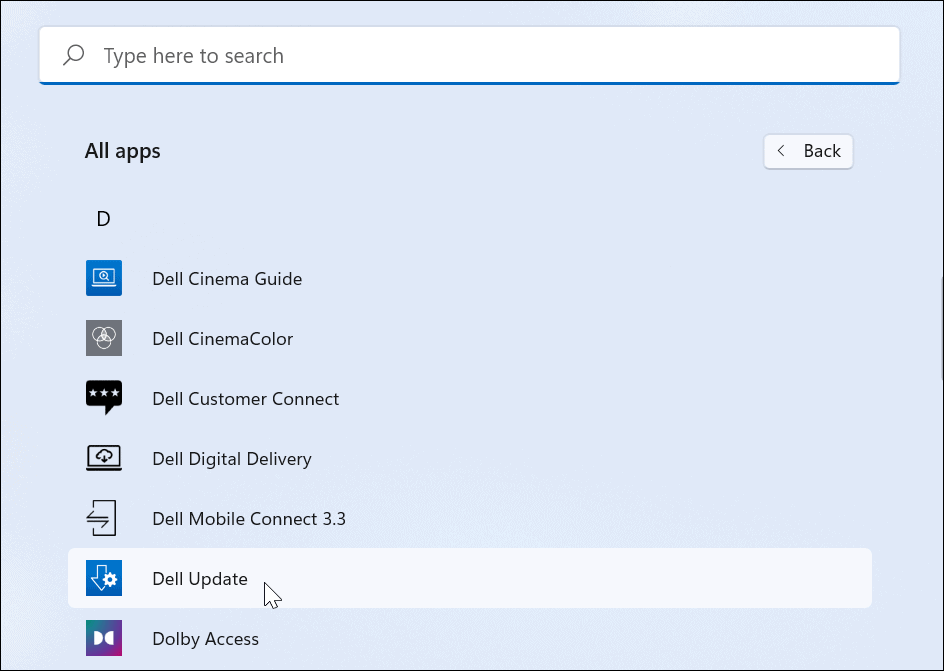Select the highlighted Dell Update label

(200, 579)
